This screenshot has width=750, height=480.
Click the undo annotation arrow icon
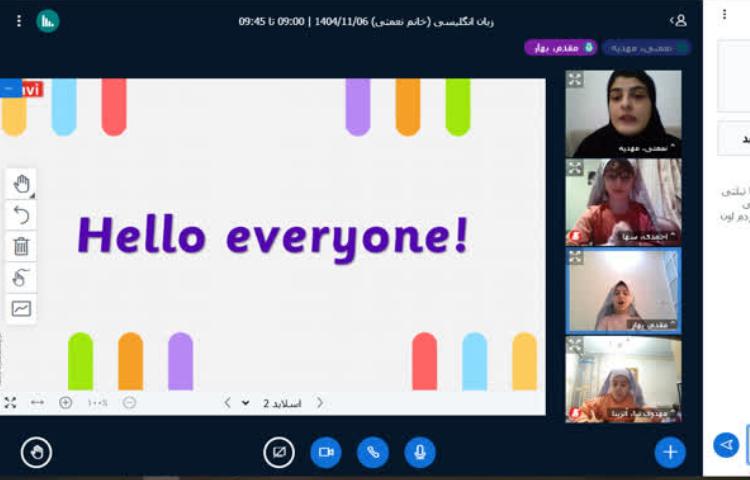21,215
